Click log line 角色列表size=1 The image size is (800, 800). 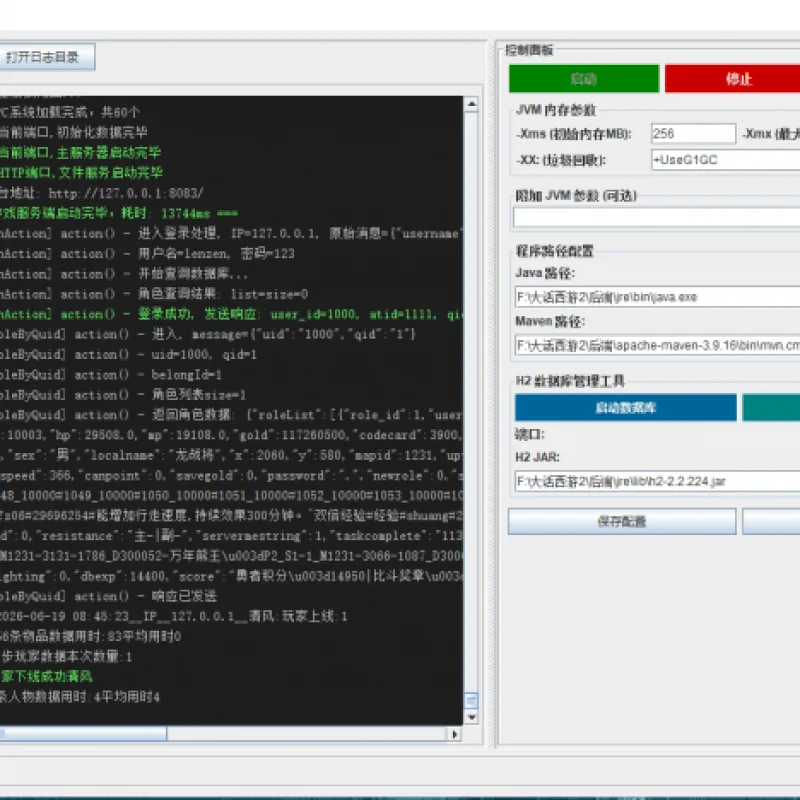(x=123, y=395)
